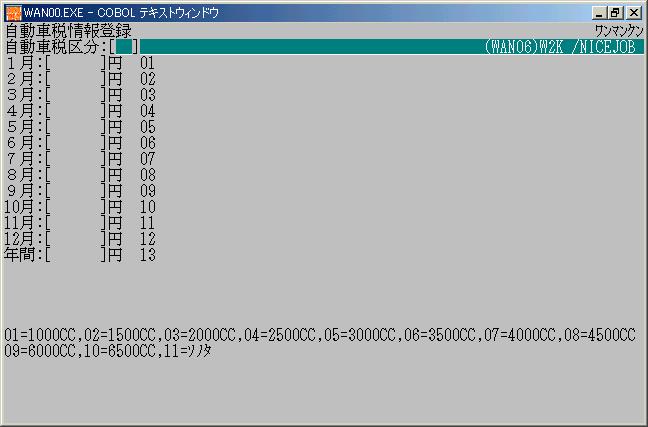Set focus on the 12月 field
Viewport: 648px width, 427px height.
coord(76,239)
